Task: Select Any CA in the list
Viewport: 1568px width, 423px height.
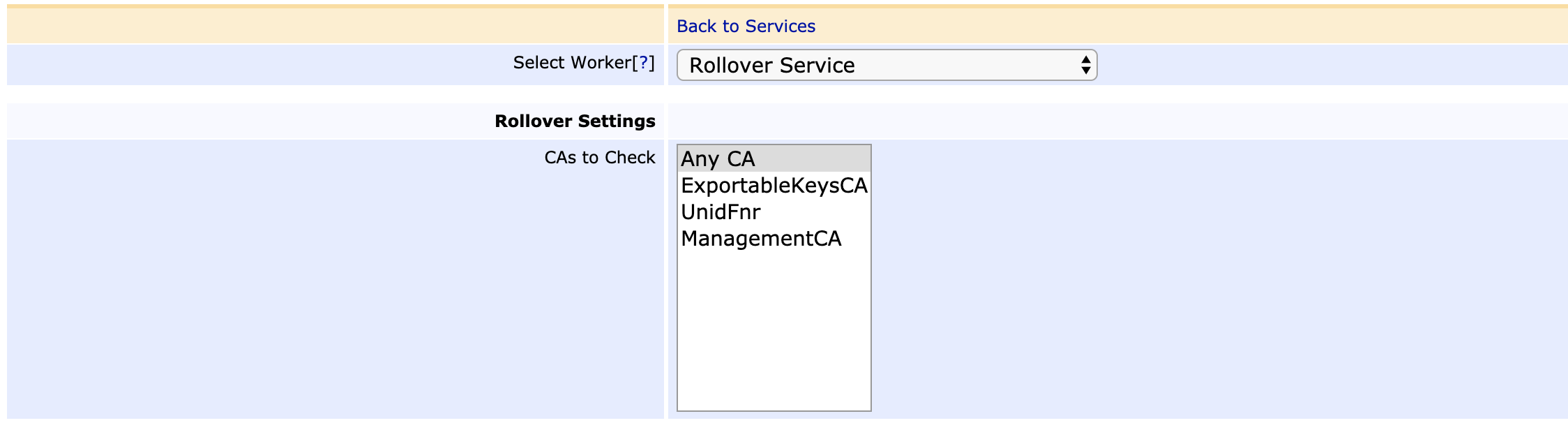Action: [718, 159]
